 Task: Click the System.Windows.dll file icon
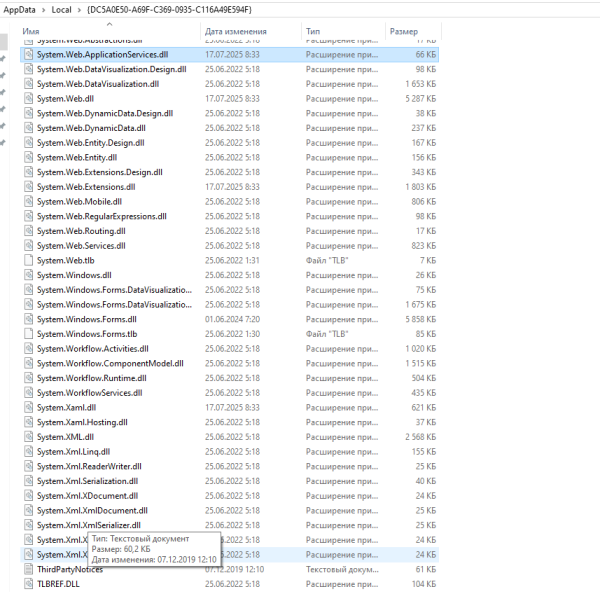[x=28, y=275]
